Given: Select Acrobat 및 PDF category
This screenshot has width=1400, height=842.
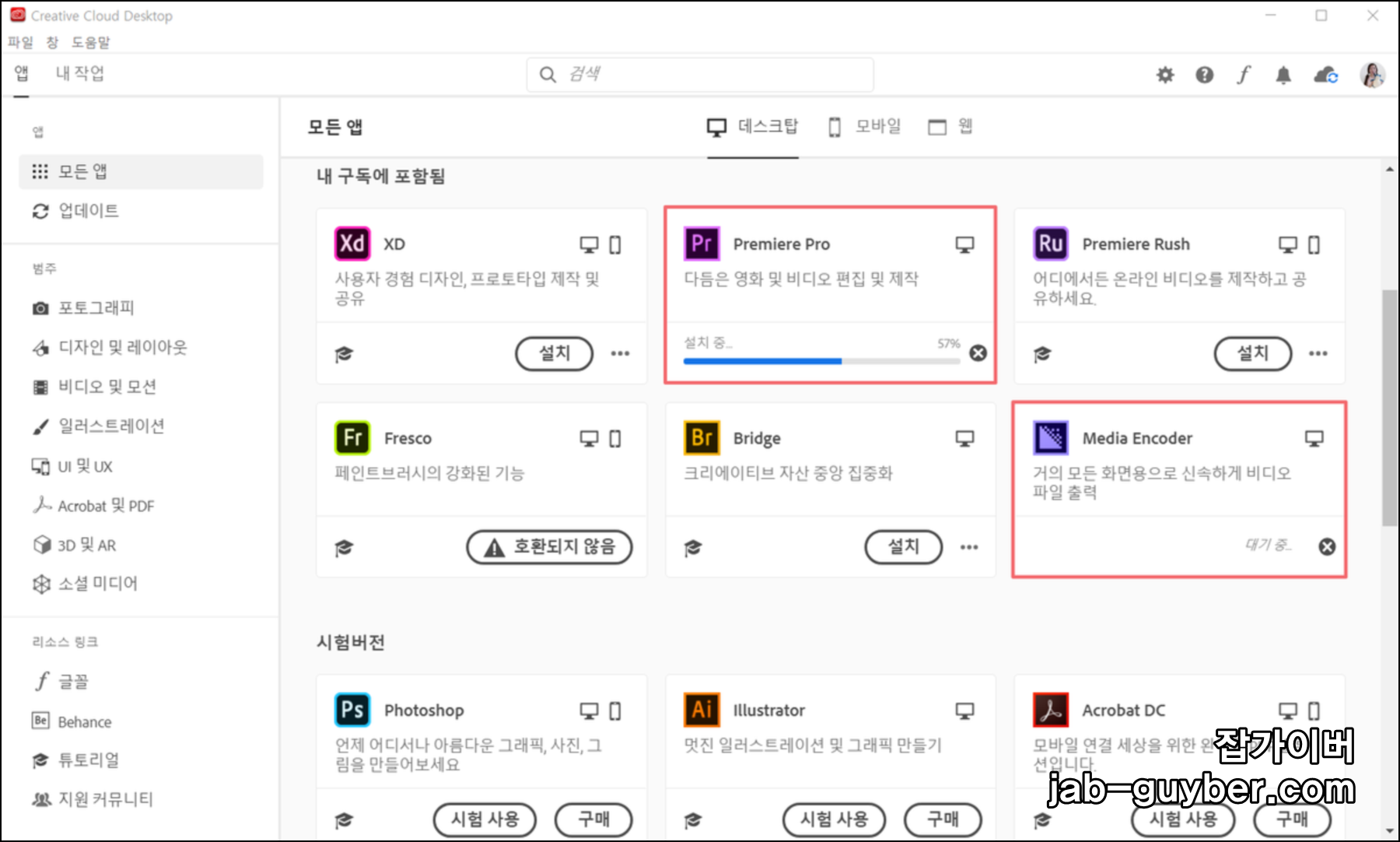Looking at the screenshot, I should (x=93, y=506).
